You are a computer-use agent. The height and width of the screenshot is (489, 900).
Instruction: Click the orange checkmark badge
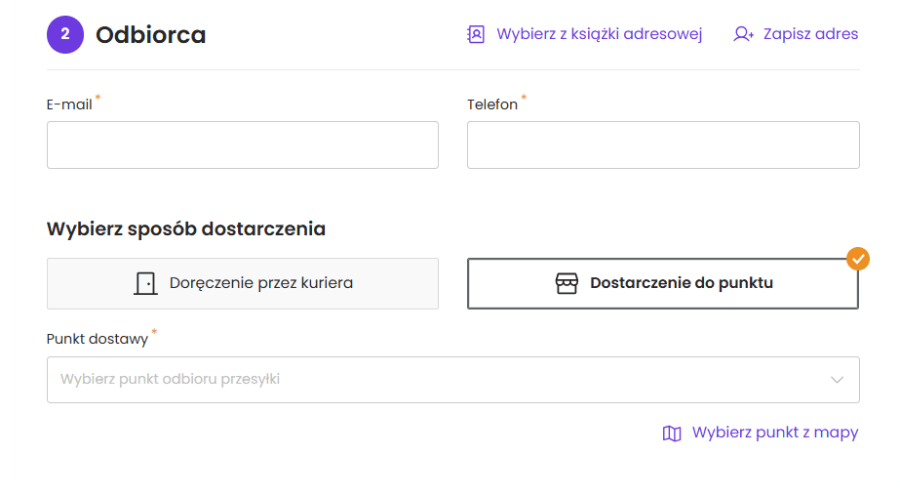click(858, 259)
